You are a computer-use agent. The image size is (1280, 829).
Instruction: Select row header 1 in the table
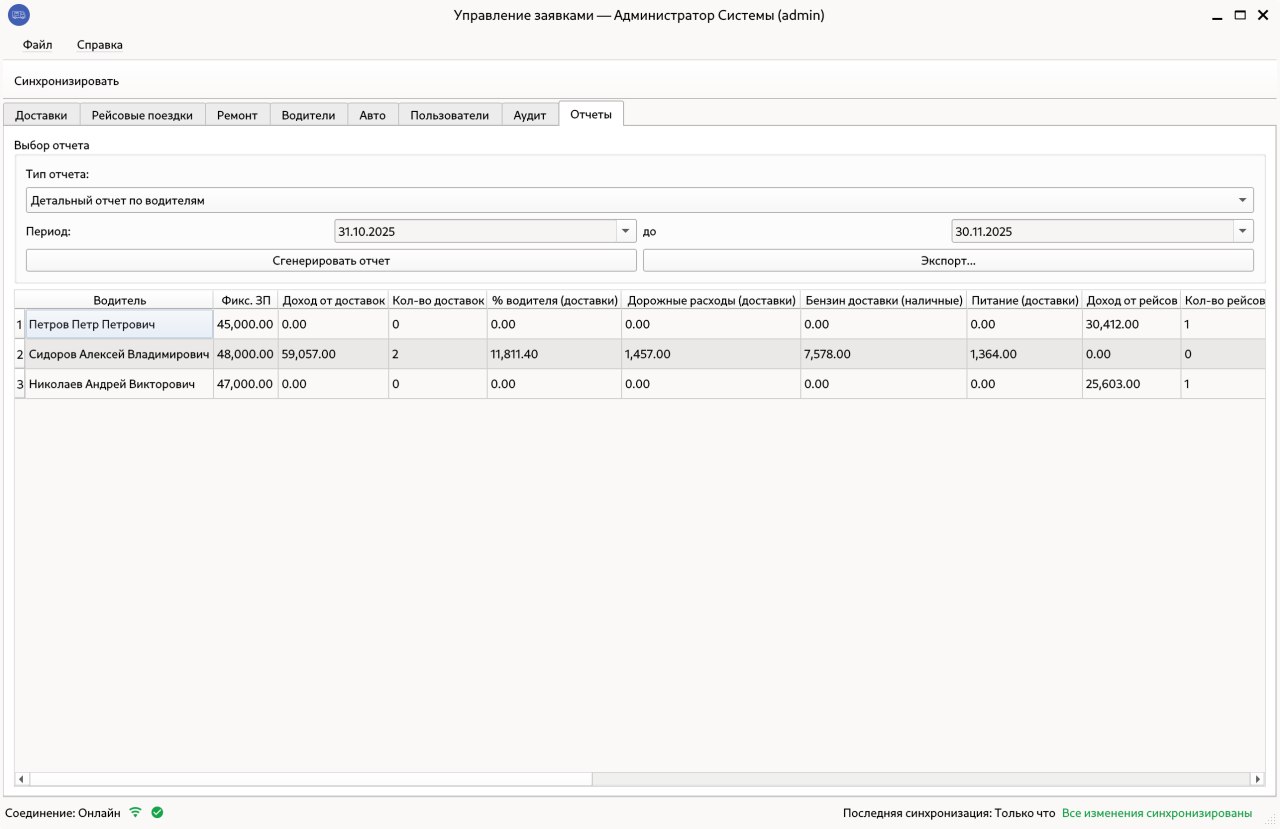(19, 324)
